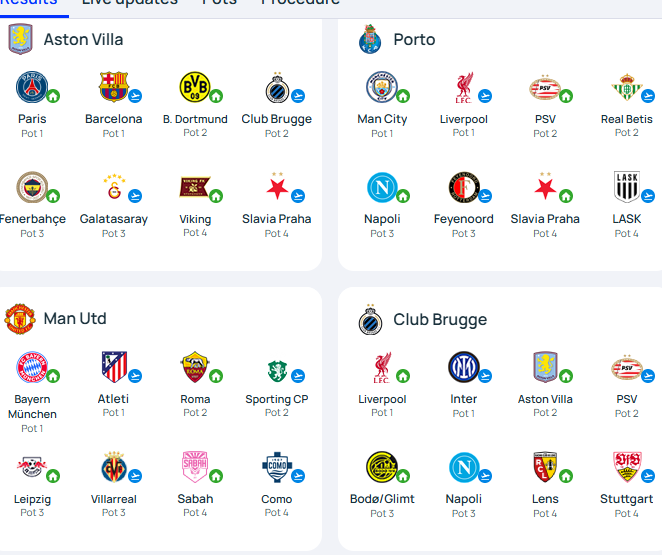662x555 pixels.
Task: Click the home badge next to Paris
Action: [x=53, y=96]
